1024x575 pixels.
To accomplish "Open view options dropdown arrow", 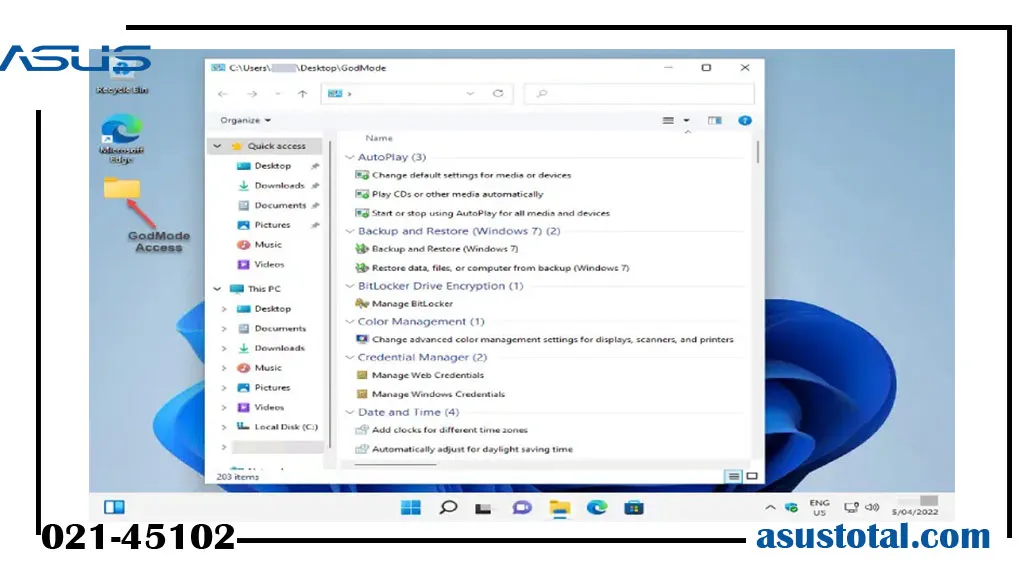I will (x=686, y=120).
